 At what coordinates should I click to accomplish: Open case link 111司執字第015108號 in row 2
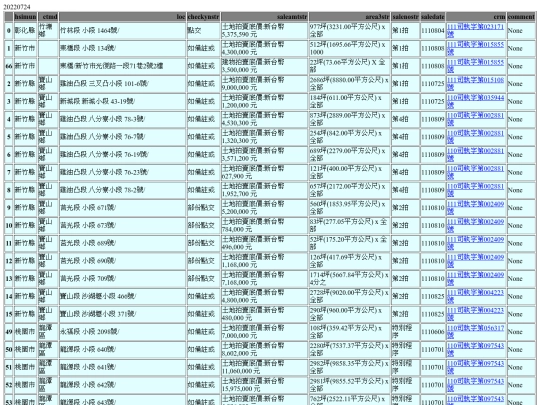475,84
